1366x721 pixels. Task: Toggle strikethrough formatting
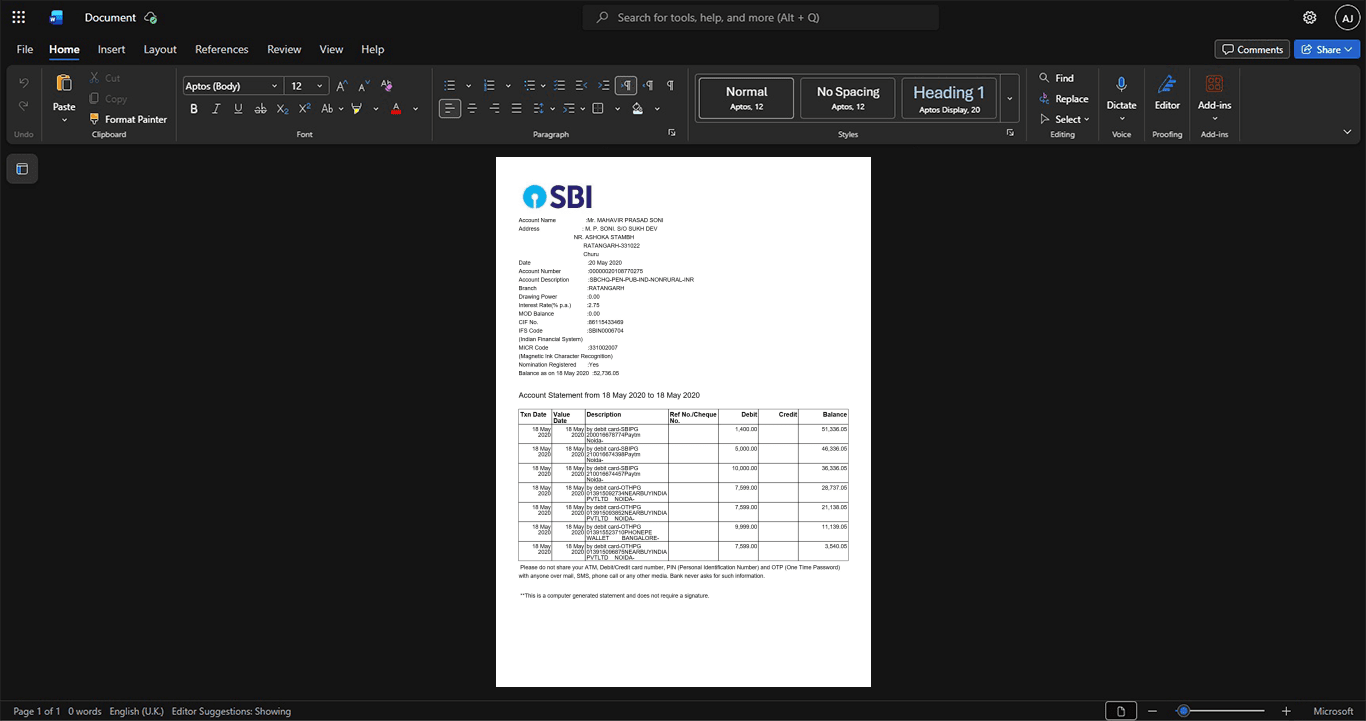pyautogui.click(x=260, y=108)
